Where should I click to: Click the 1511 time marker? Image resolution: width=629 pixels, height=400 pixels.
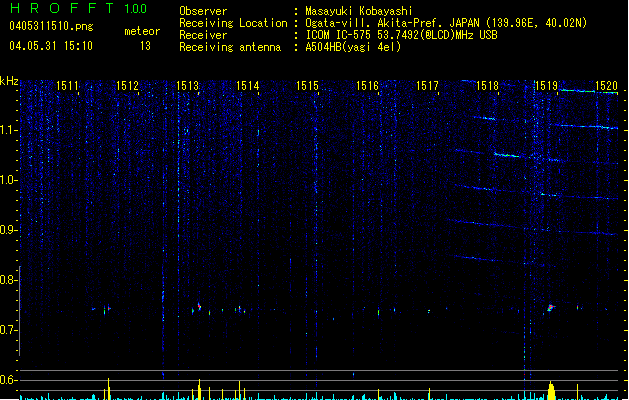(x=67, y=86)
